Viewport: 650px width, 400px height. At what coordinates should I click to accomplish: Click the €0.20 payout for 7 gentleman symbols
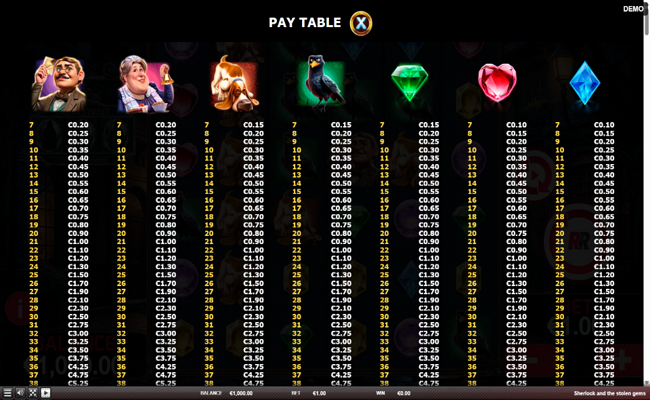(x=78, y=125)
